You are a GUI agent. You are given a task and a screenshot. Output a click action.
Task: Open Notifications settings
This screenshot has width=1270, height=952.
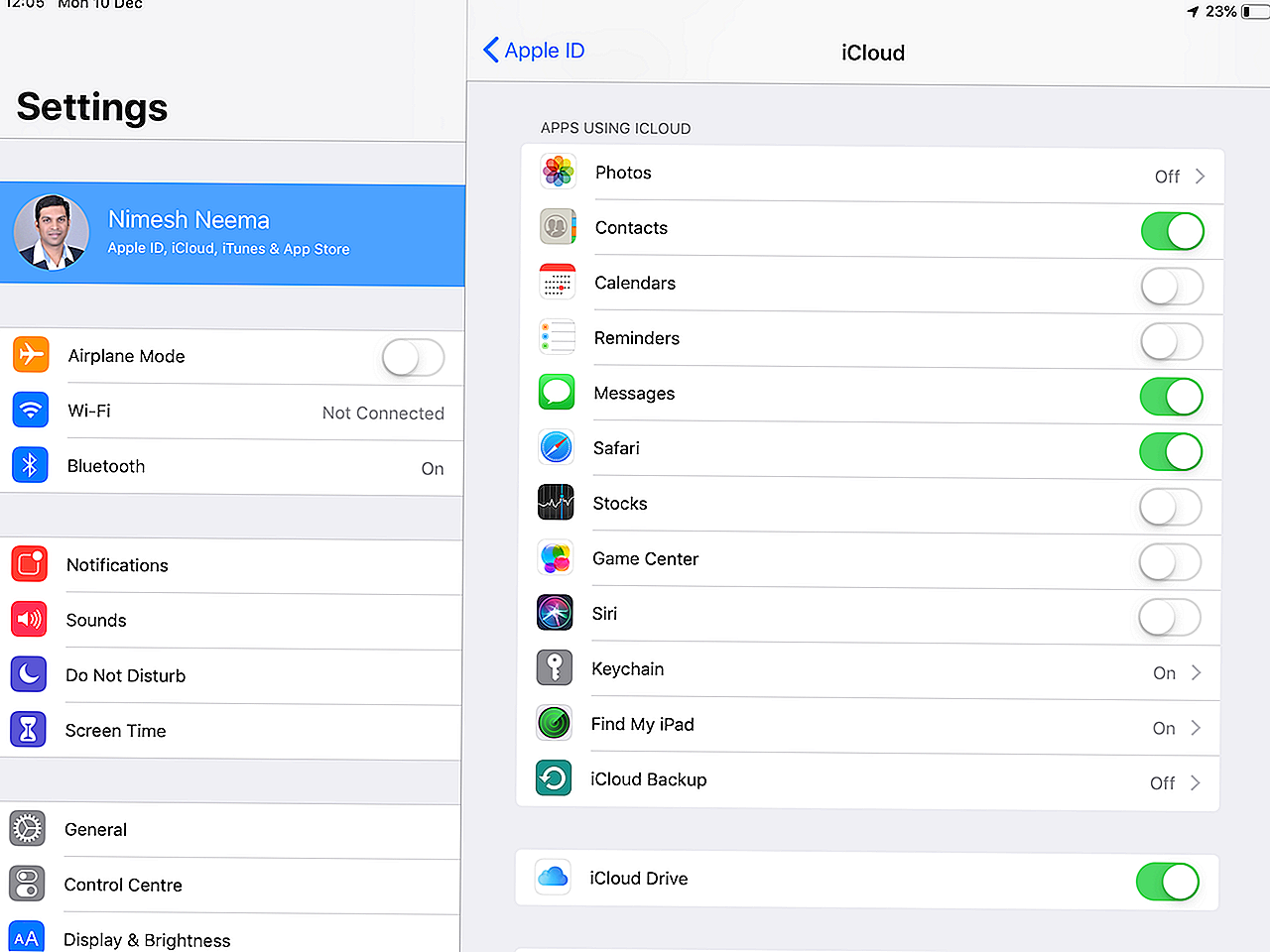point(231,565)
